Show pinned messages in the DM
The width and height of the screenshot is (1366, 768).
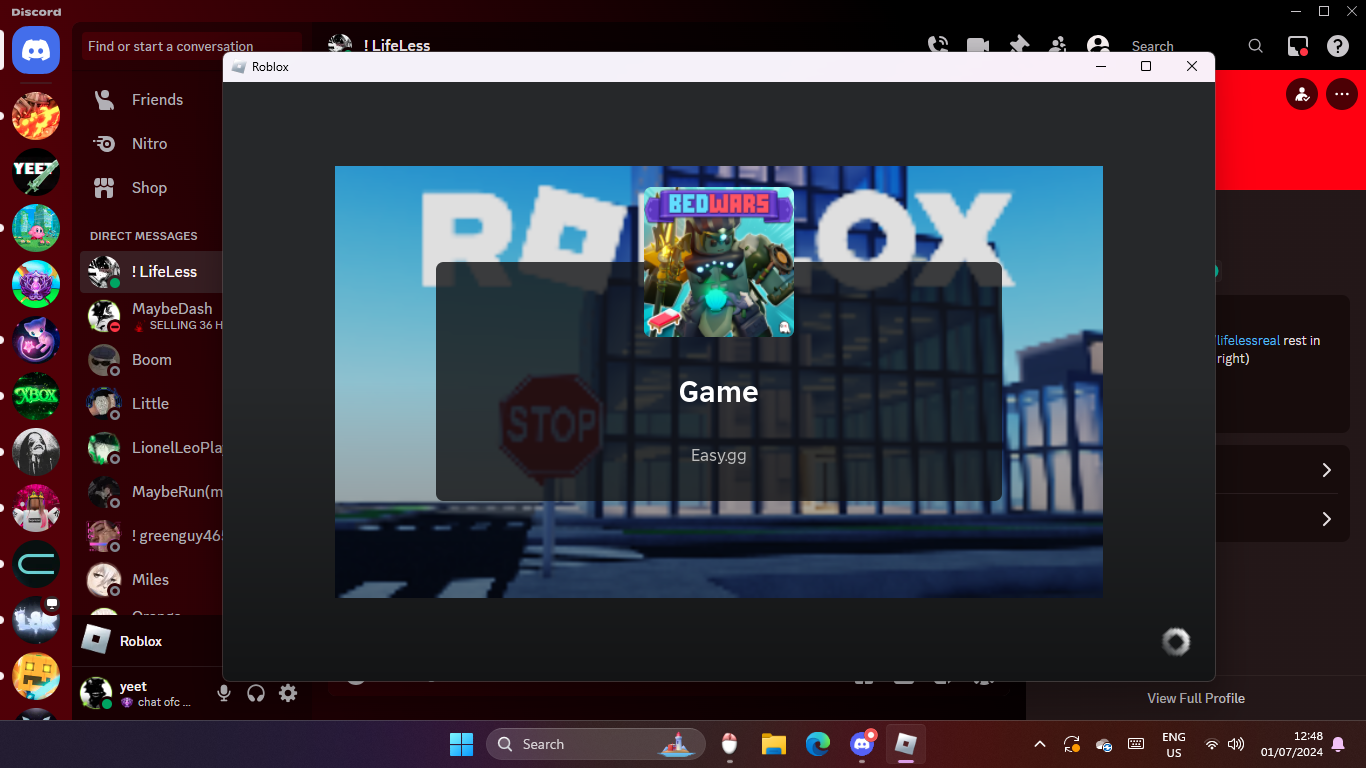pyautogui.click(x=1018, y=46)
